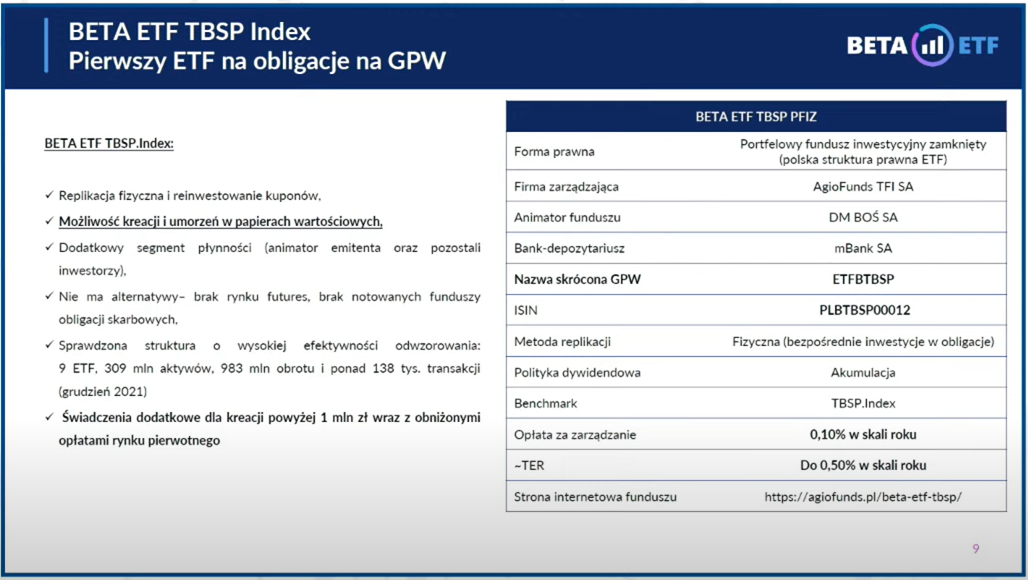The image size is (1028, 580).
Task: Click the checkmark beside 'Dodatkowy segment płynności'
Action: tap(50, 246)
